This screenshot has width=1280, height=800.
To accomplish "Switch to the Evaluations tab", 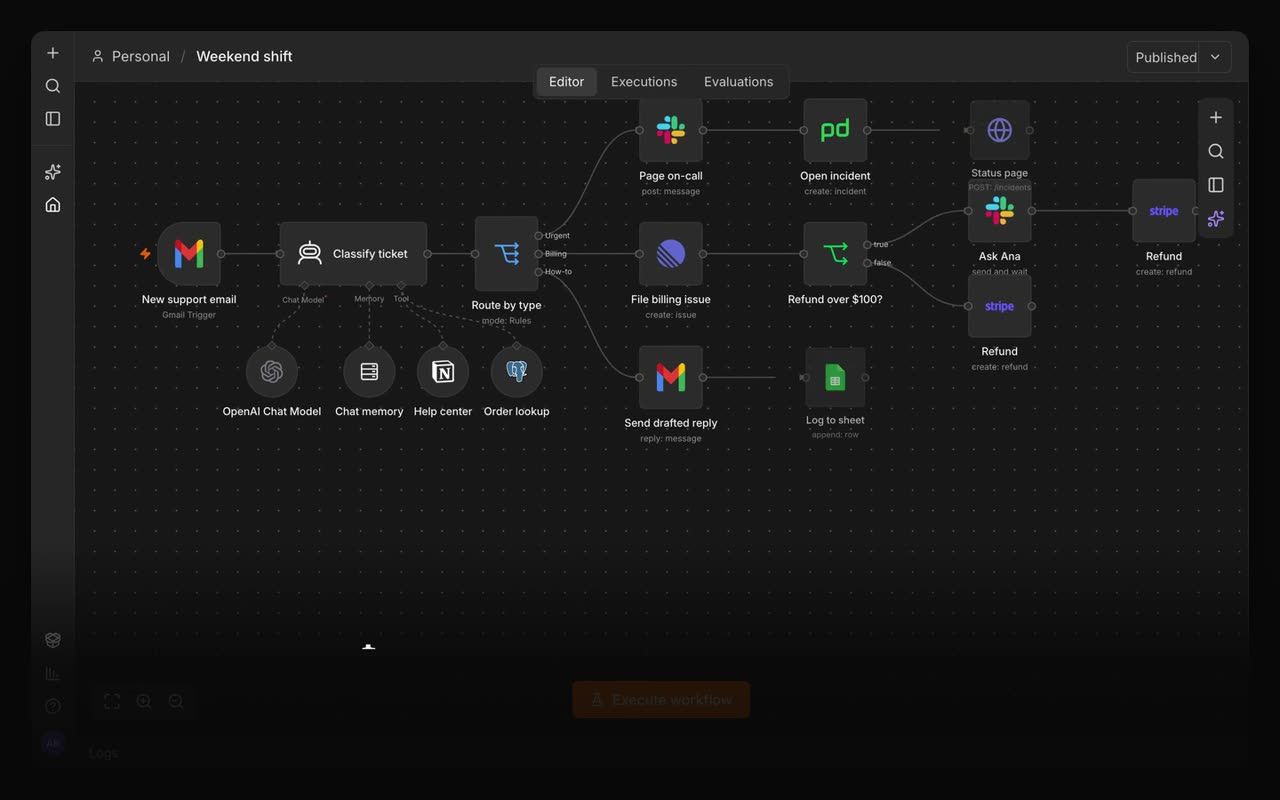I will coord(738,82).
